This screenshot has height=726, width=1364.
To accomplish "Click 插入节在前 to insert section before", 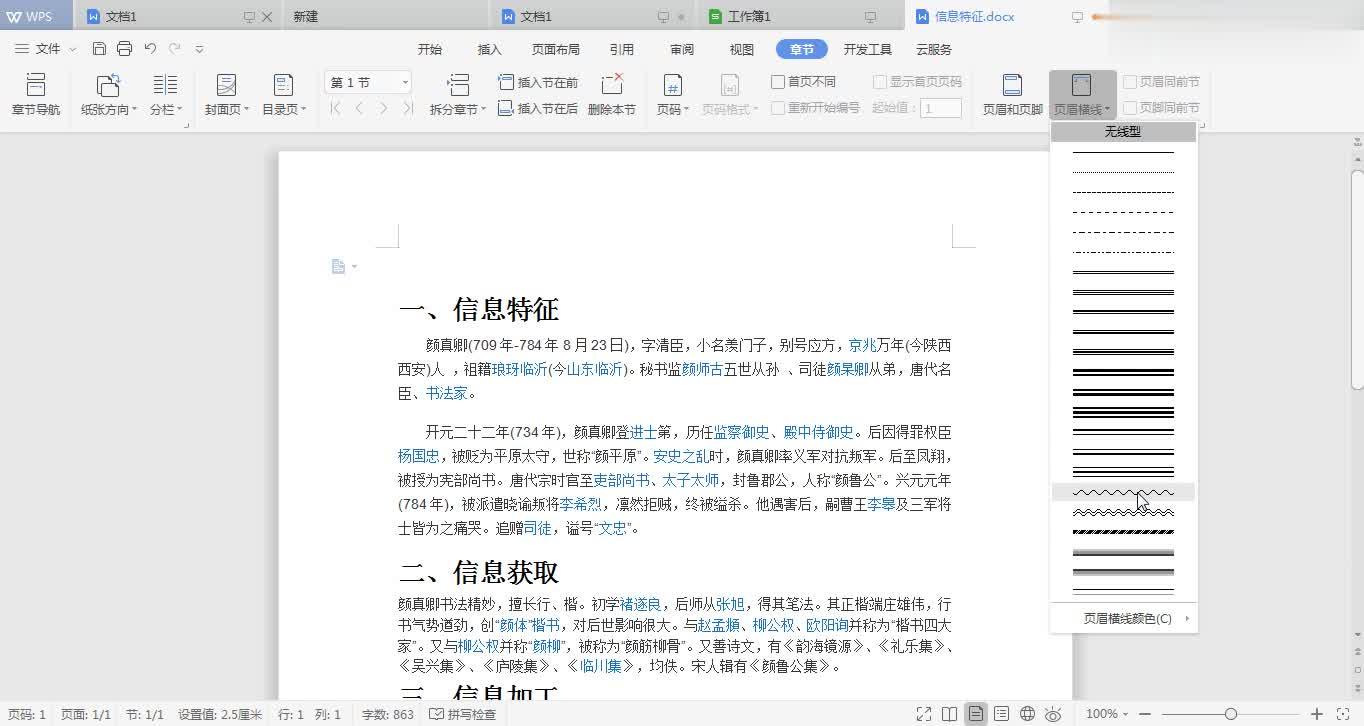I will (537, 83).
